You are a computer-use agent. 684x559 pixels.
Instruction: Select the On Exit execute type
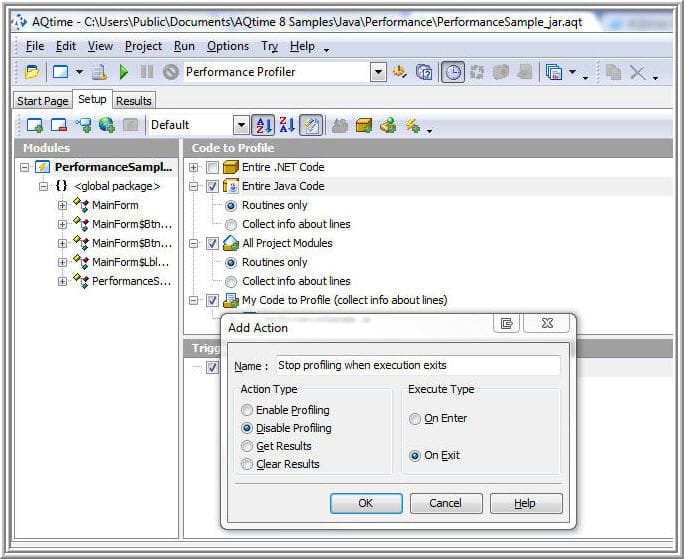414,456
